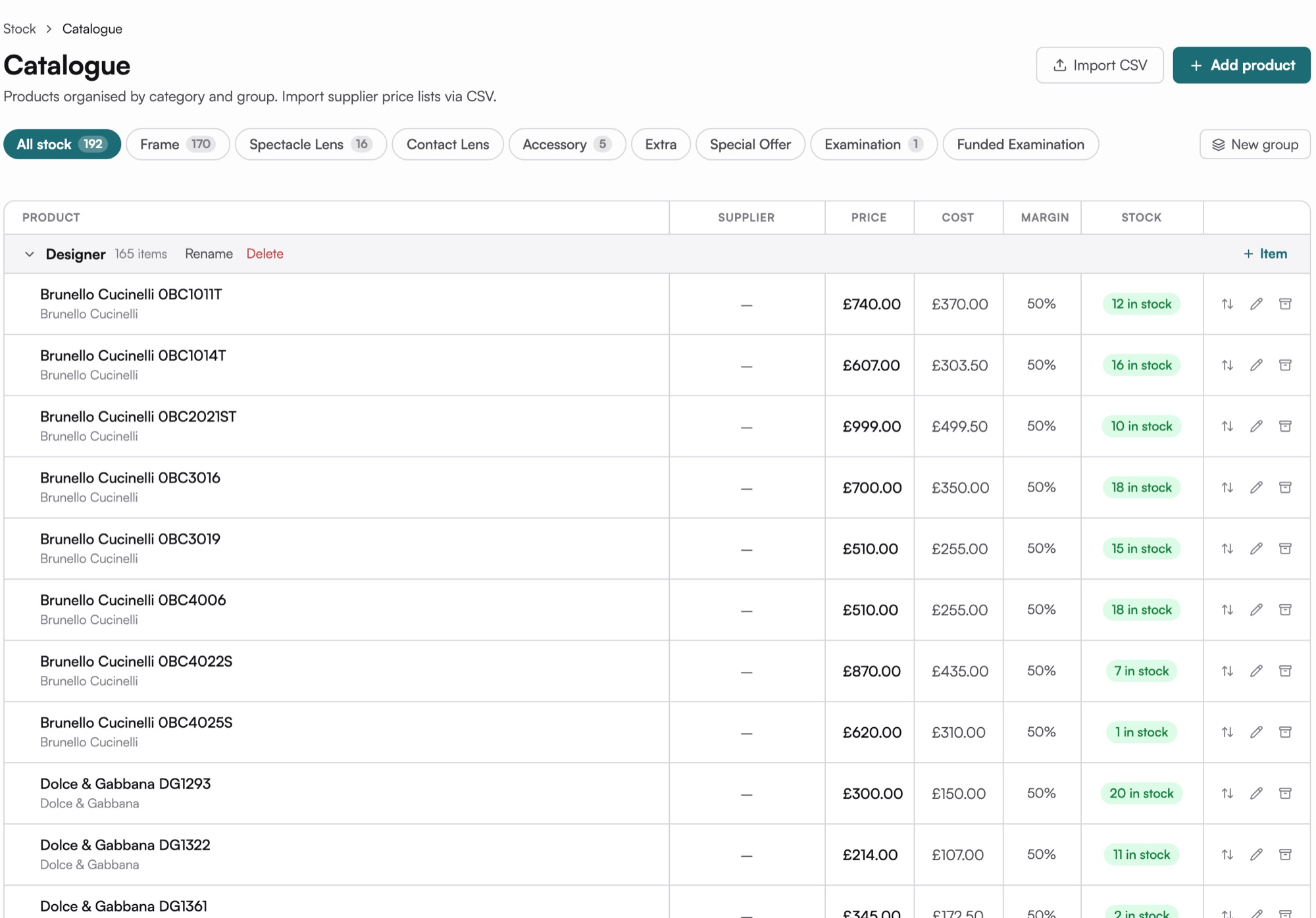Adjust stock arrows for Brunello Cucinelli 0BC2021ST
The image size is (1316, 918).
[1227, 426]
